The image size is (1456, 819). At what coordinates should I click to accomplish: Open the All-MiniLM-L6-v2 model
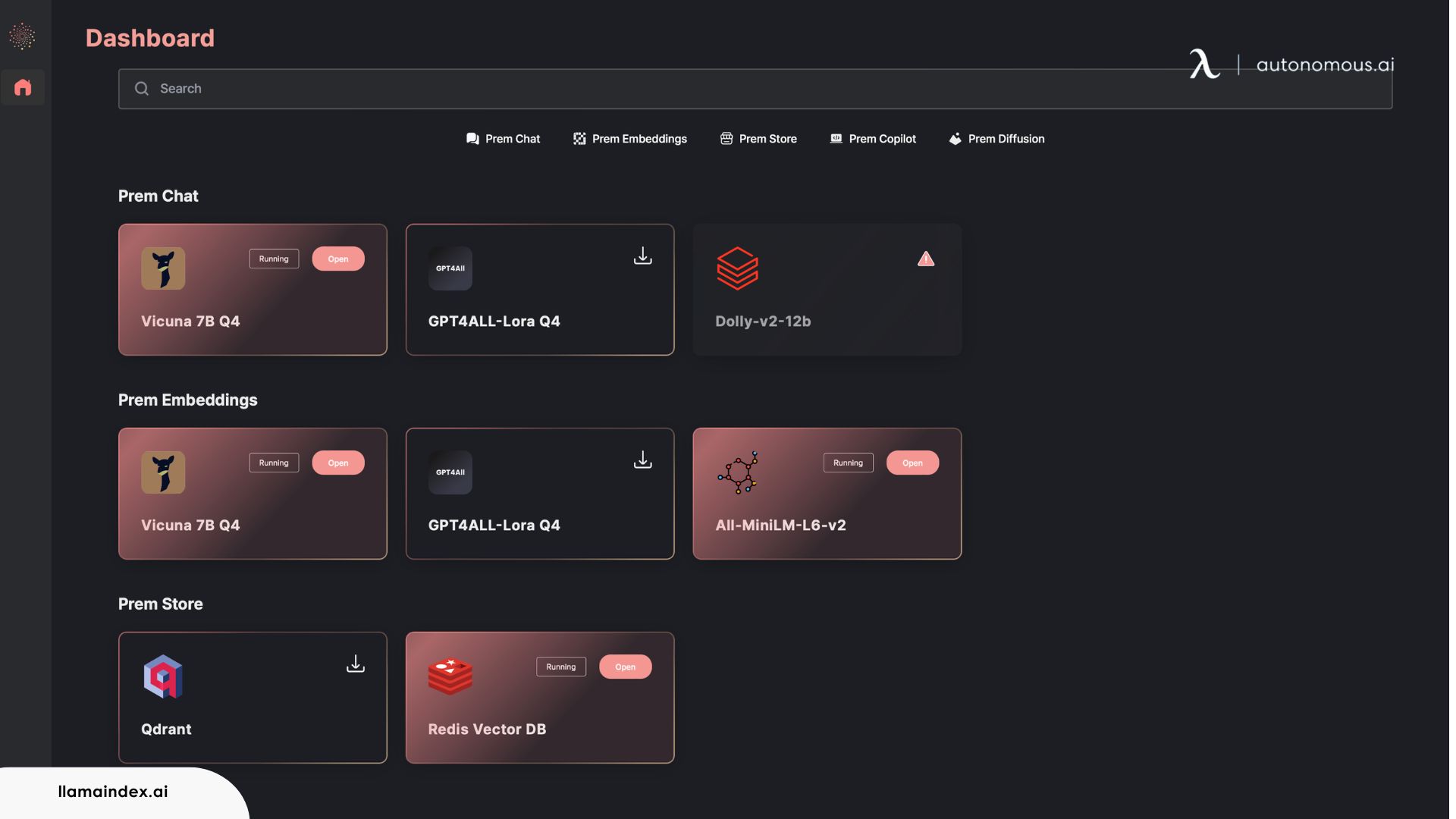coord(913,463)
